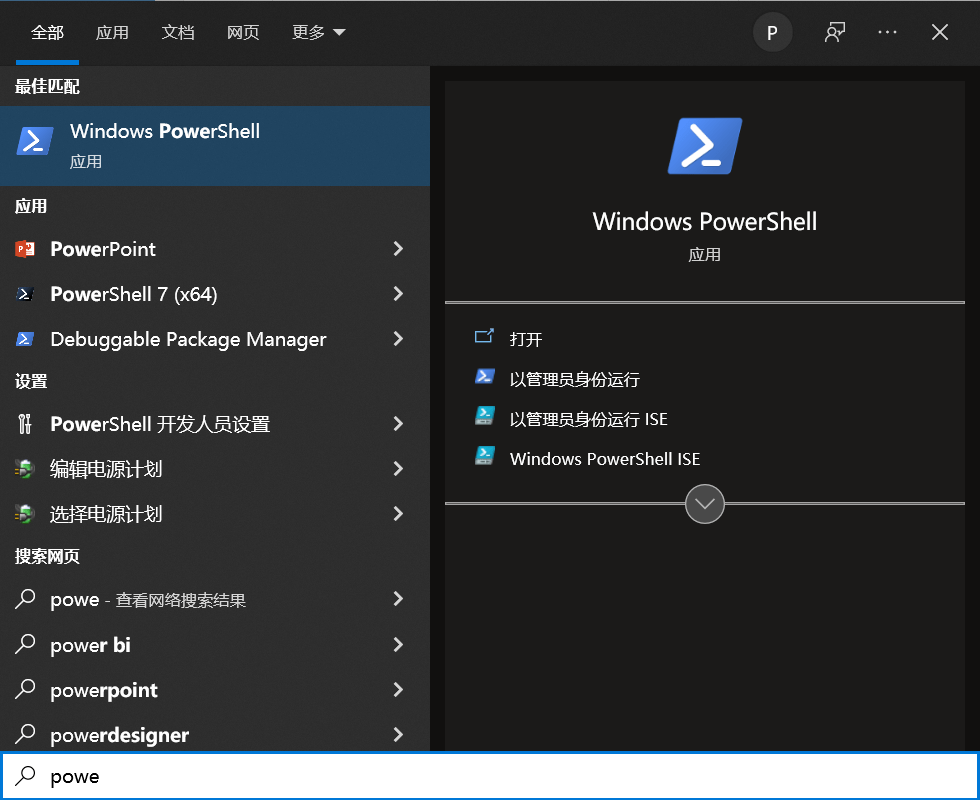Click the search icon beside power bi
This screenshot has width=980, height=800.
click(25, 644)
